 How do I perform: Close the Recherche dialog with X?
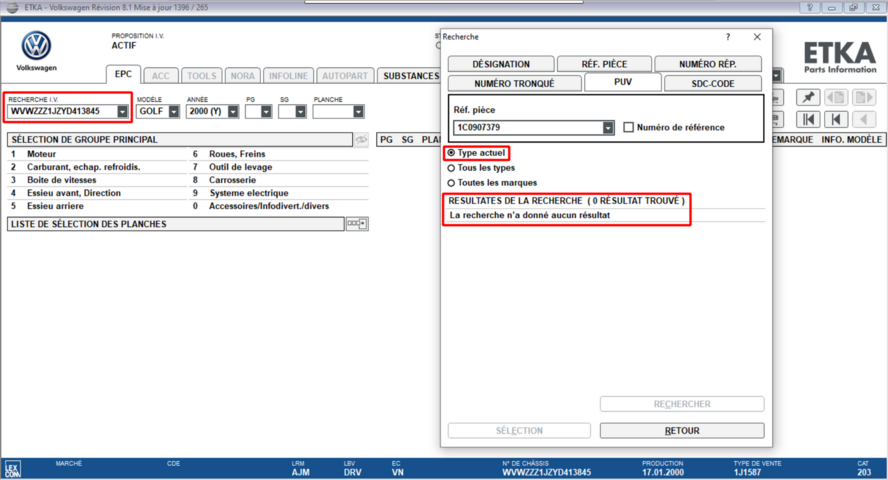coord(757,37)
